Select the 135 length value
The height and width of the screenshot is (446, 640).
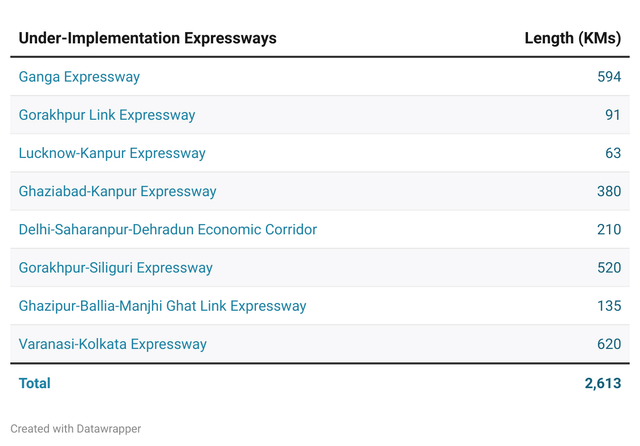click(609, 306)
